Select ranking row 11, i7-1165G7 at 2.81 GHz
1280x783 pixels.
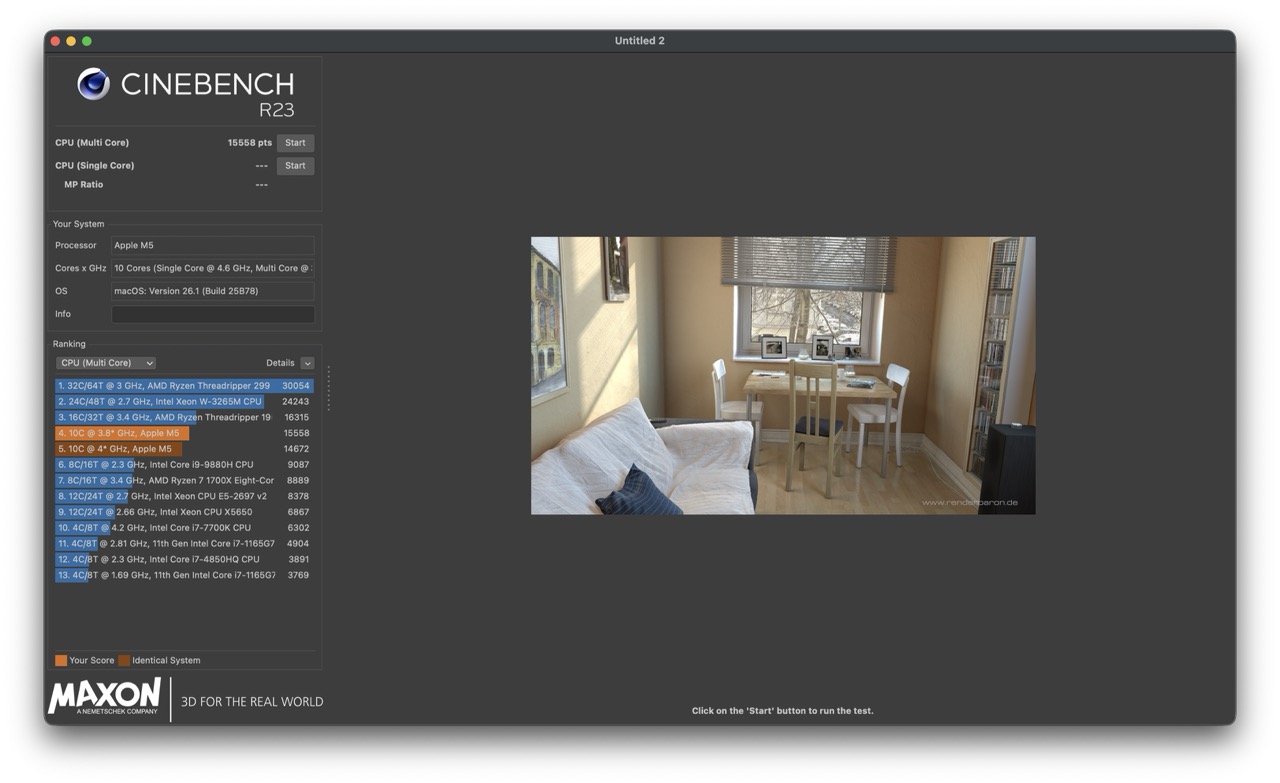(x=184, y=544)
